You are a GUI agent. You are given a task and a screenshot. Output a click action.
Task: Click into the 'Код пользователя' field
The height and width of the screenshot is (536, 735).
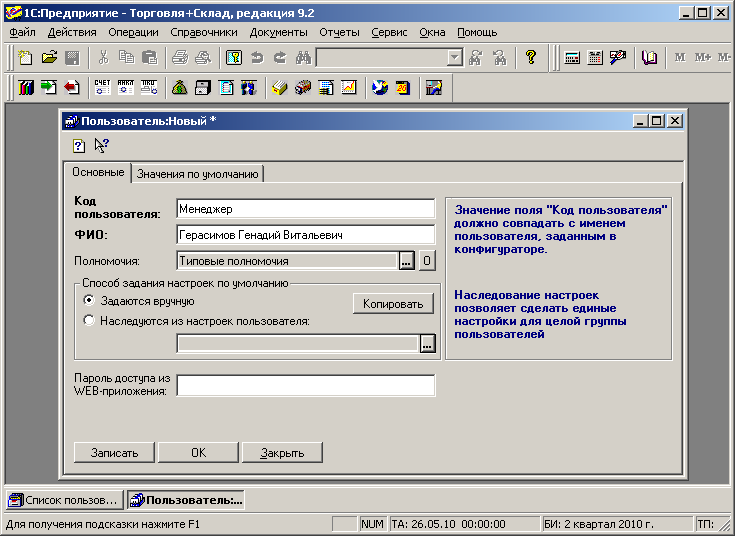click(x=306, y=209)
